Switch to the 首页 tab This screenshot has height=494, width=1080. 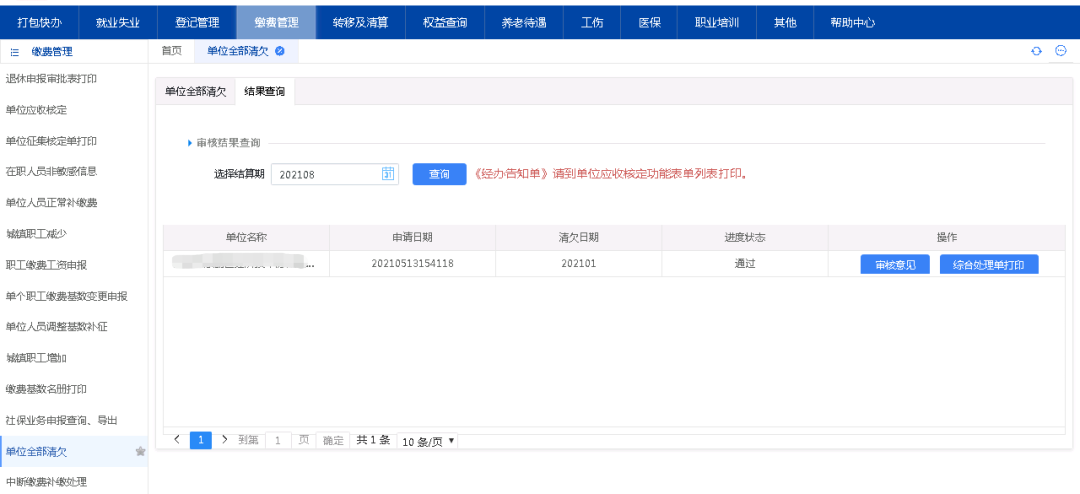pos(172,51)
